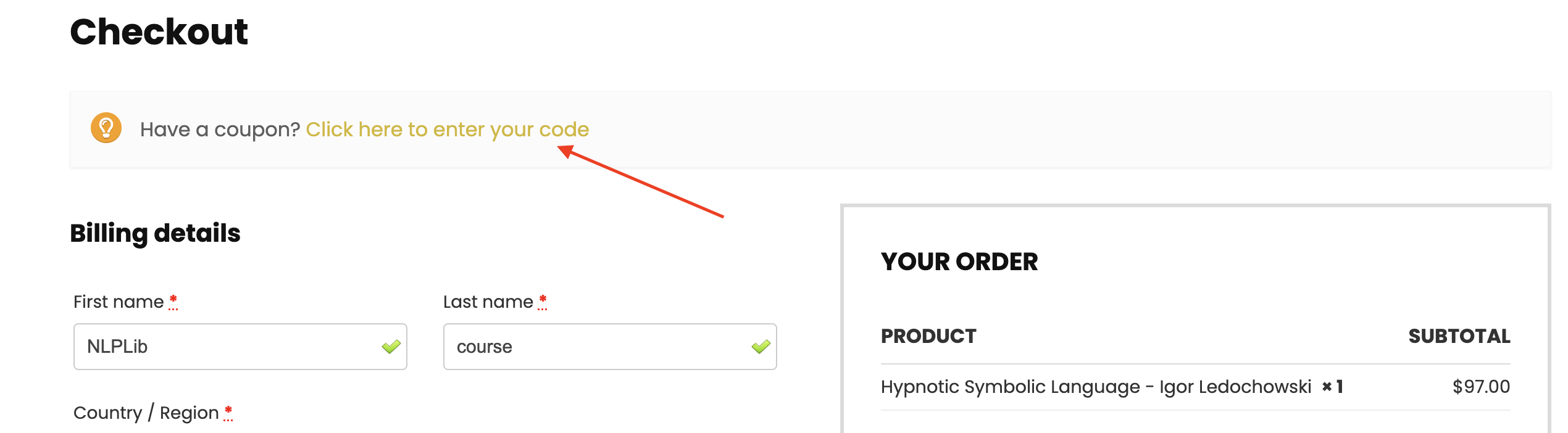Click the Checkout page heading

click(159, 31)
